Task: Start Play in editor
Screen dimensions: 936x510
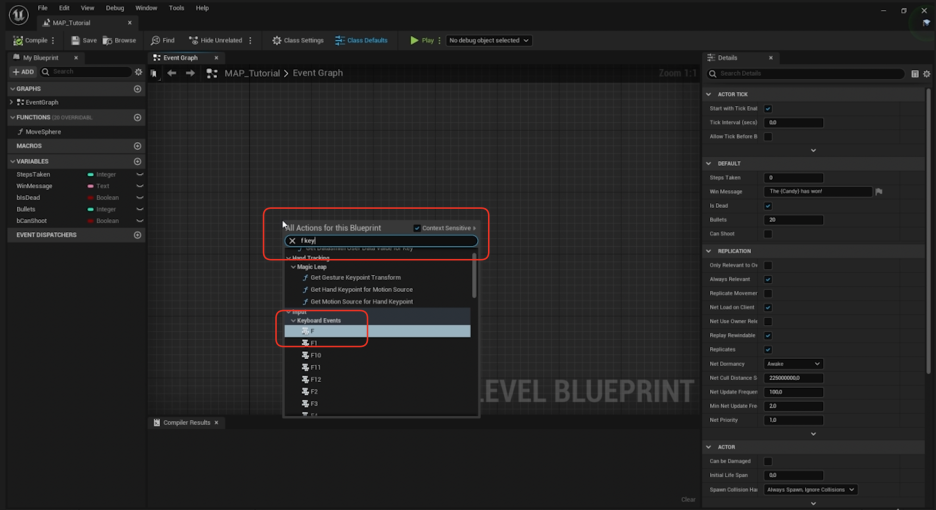Action: [422, 41]
